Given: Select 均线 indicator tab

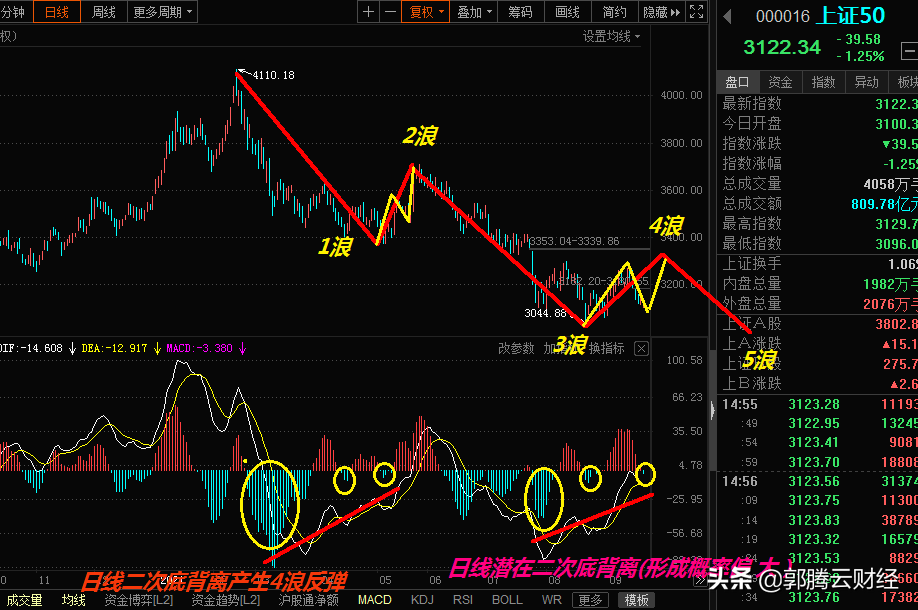Looking at the screenshot, I should tap(74, 600).
